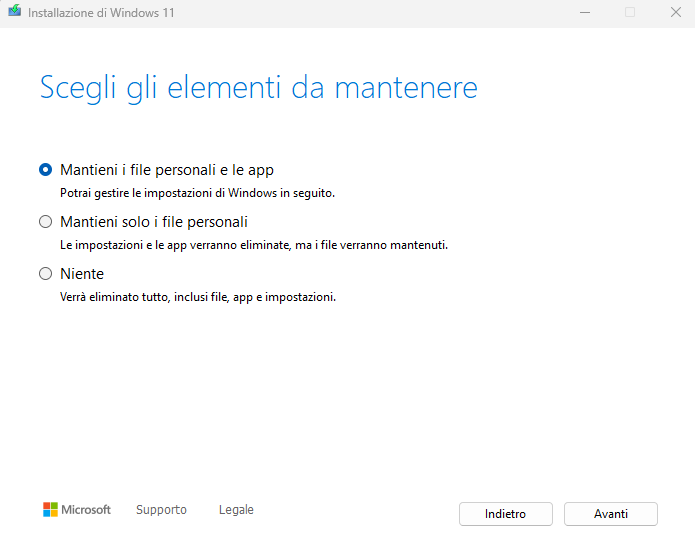Select the 'Mantieni i file personali e le app' radio button
Screen dimensions: 695x543
pyautogui.click(x=45, y=170)
